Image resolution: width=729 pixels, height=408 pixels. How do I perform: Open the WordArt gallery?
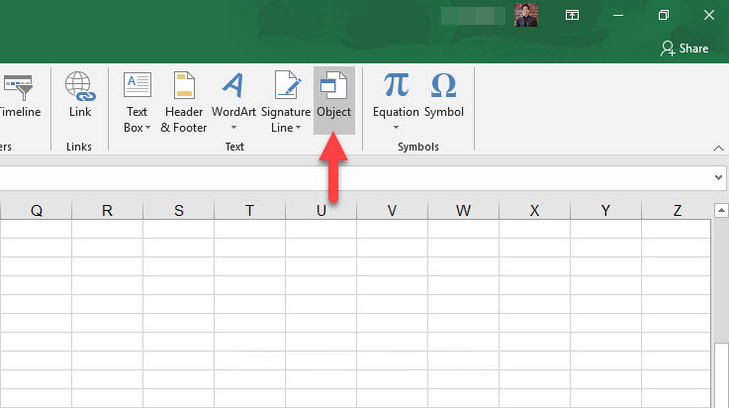pyautogui.click(x=233, y=101)
